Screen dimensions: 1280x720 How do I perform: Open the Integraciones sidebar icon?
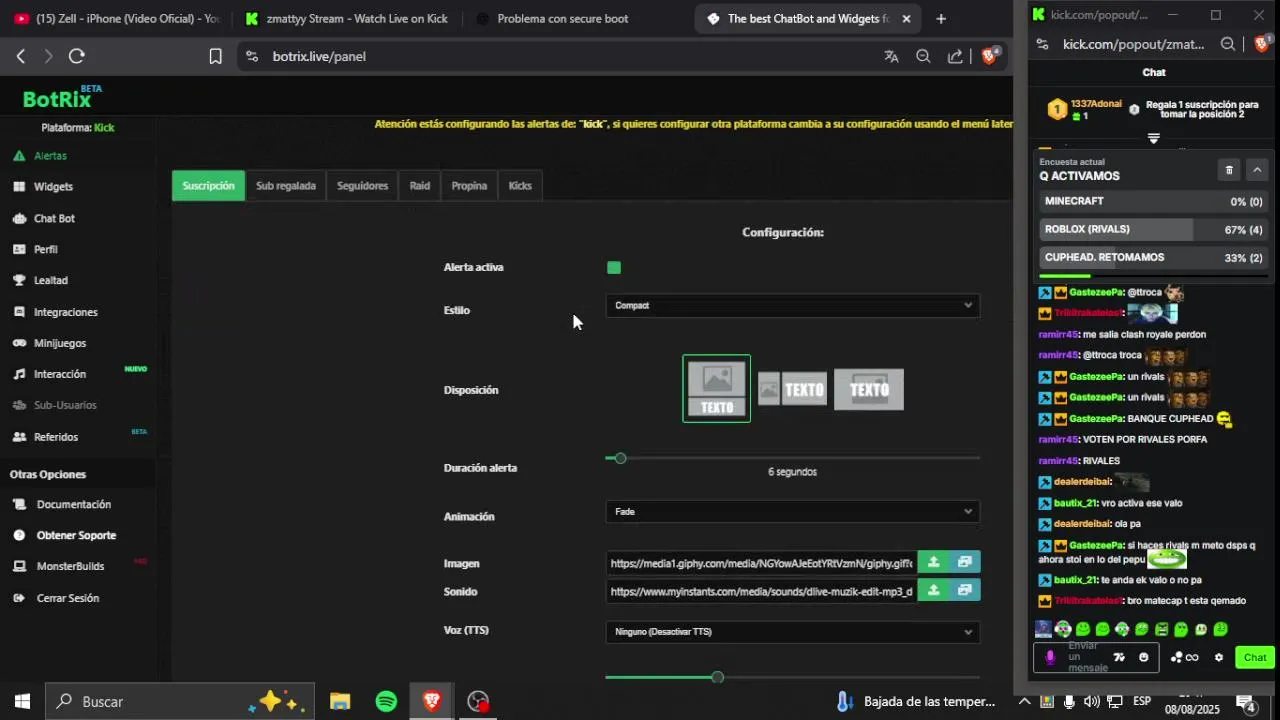click(x=19, y=312)
